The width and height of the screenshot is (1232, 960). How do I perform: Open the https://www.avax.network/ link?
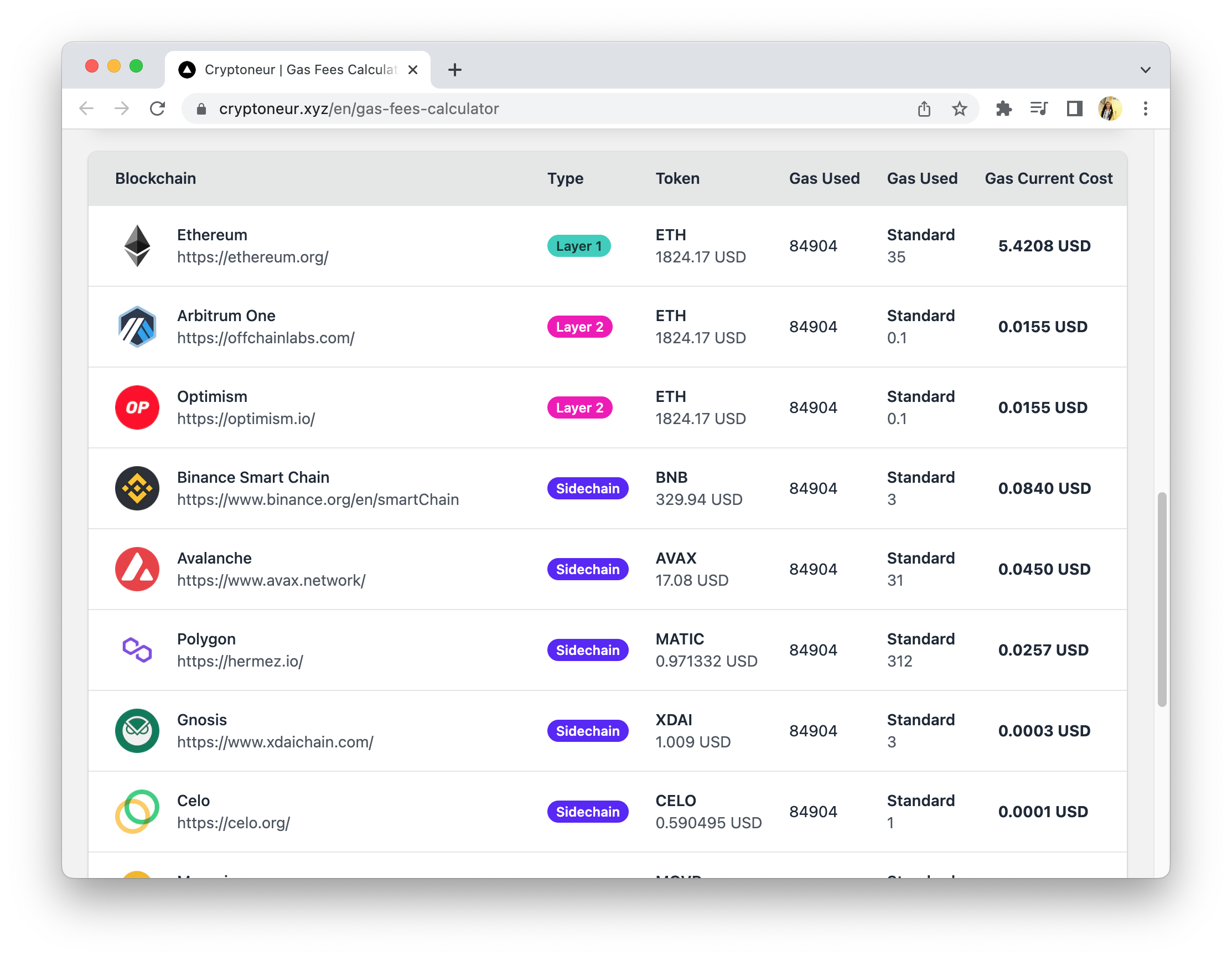[x=271, y=580]
